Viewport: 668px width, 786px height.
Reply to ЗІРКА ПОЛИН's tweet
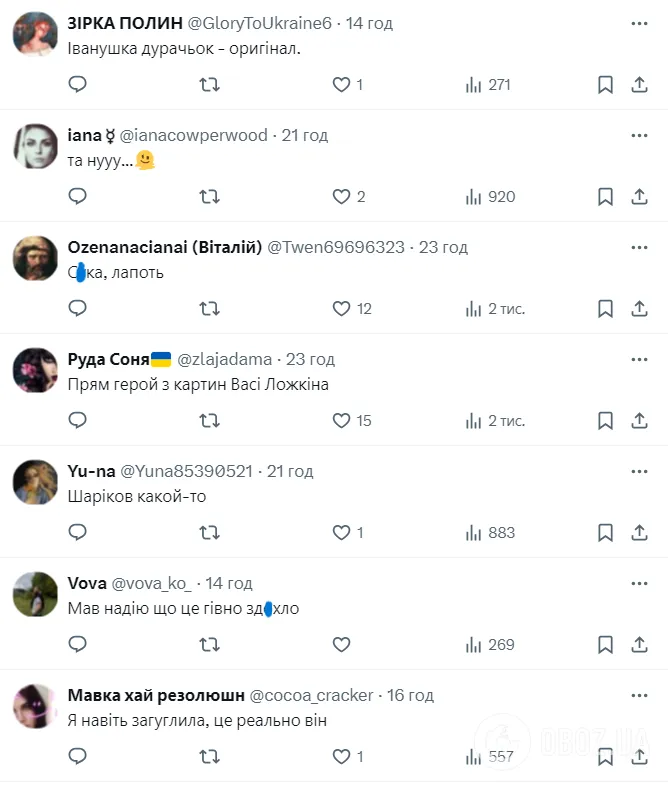(x=78, y=84)
